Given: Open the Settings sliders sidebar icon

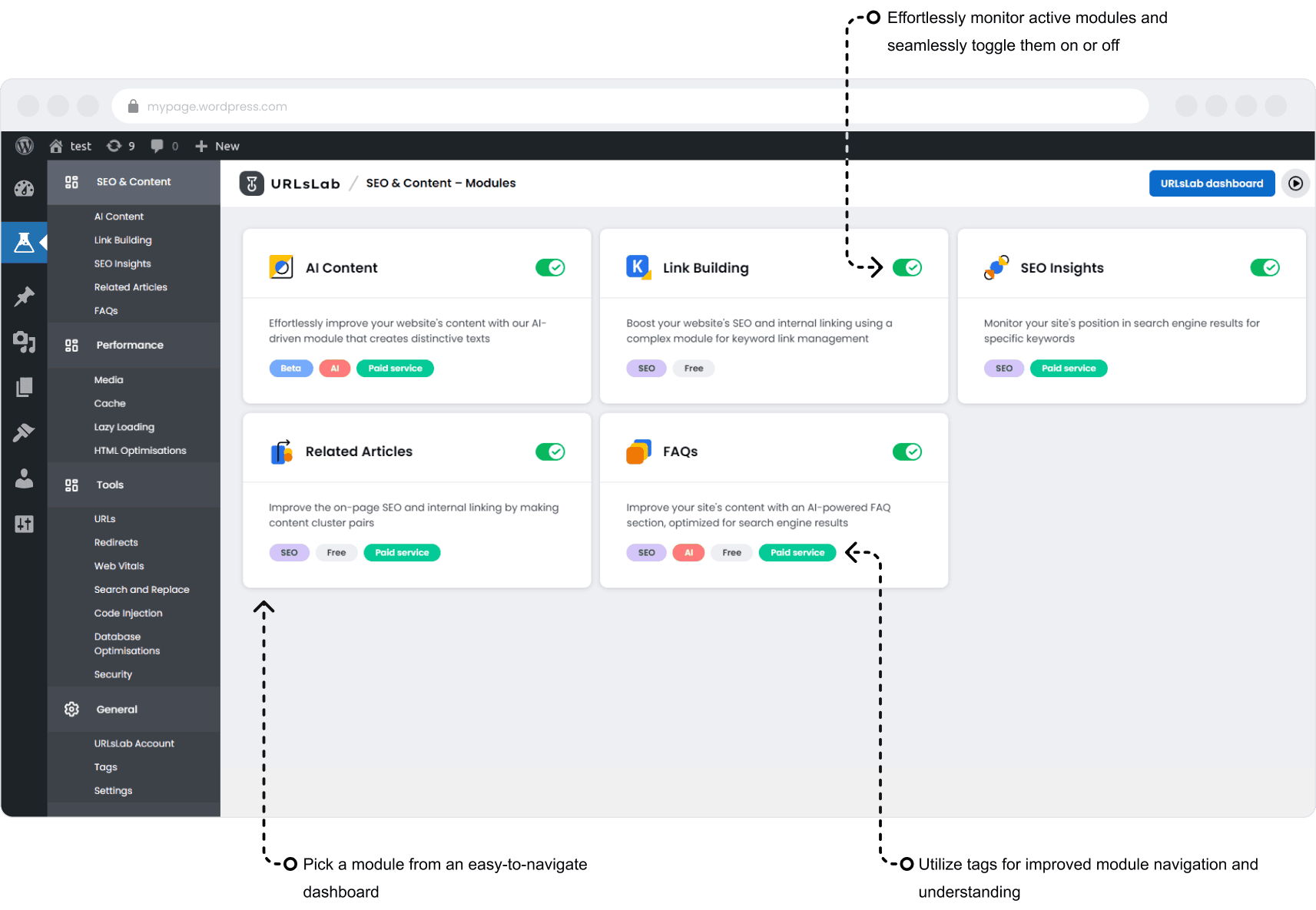Looking at the screenshot, I should click(x=25, y=524).
